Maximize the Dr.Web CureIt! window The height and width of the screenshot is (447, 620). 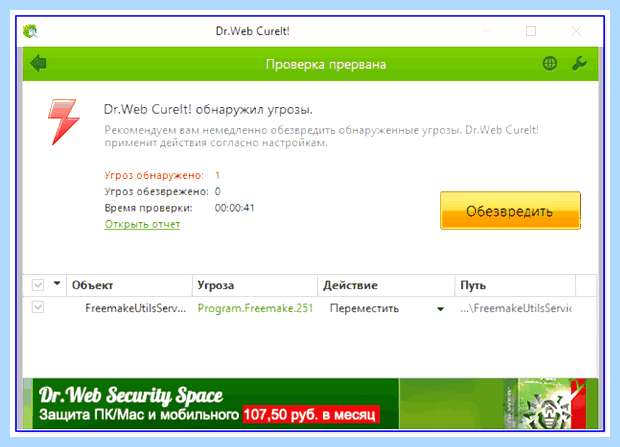pyautogui.click(x=531, y=31)
